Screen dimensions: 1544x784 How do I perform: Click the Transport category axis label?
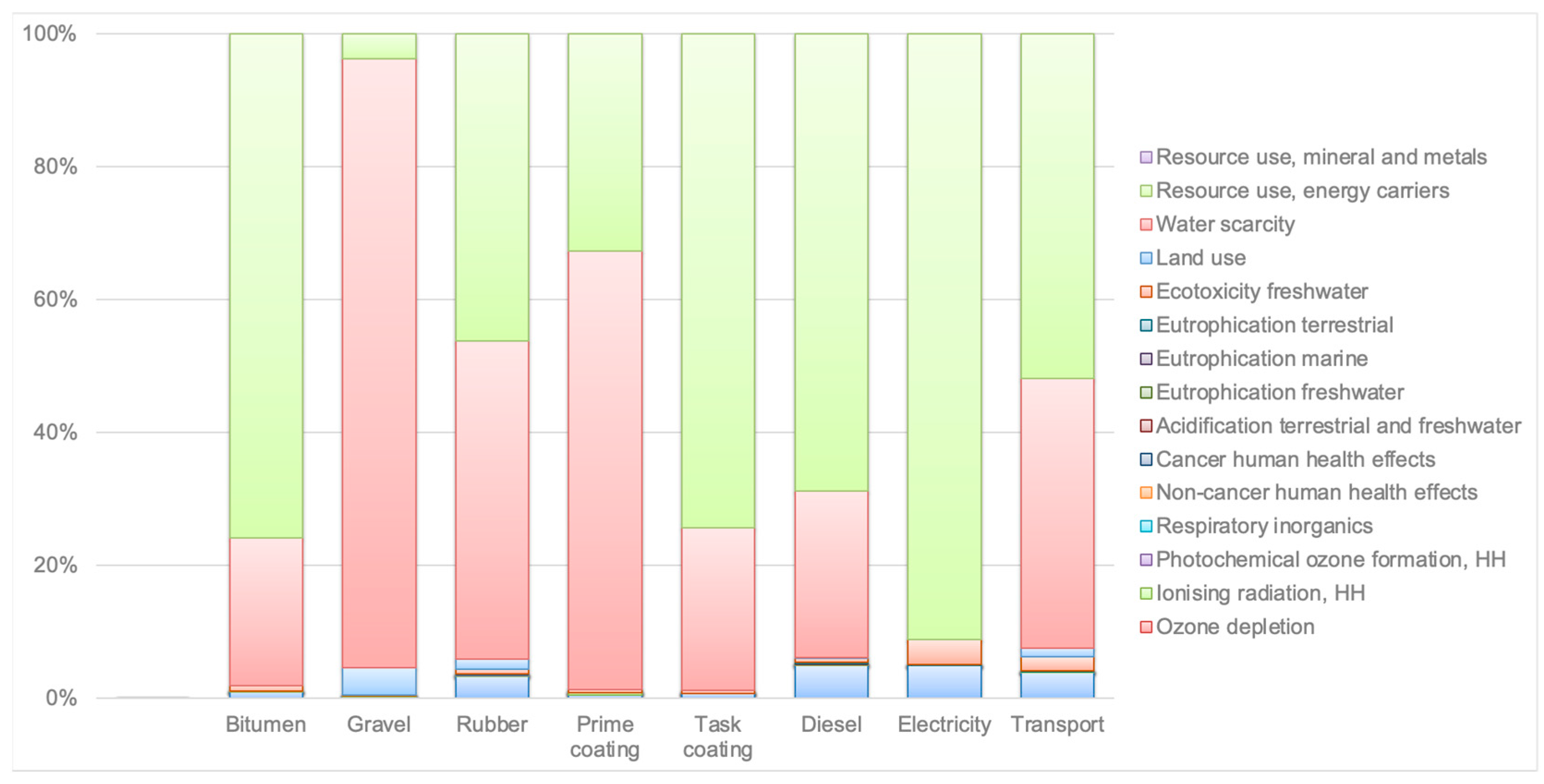pyautogui.click(x=1057, y=724)
